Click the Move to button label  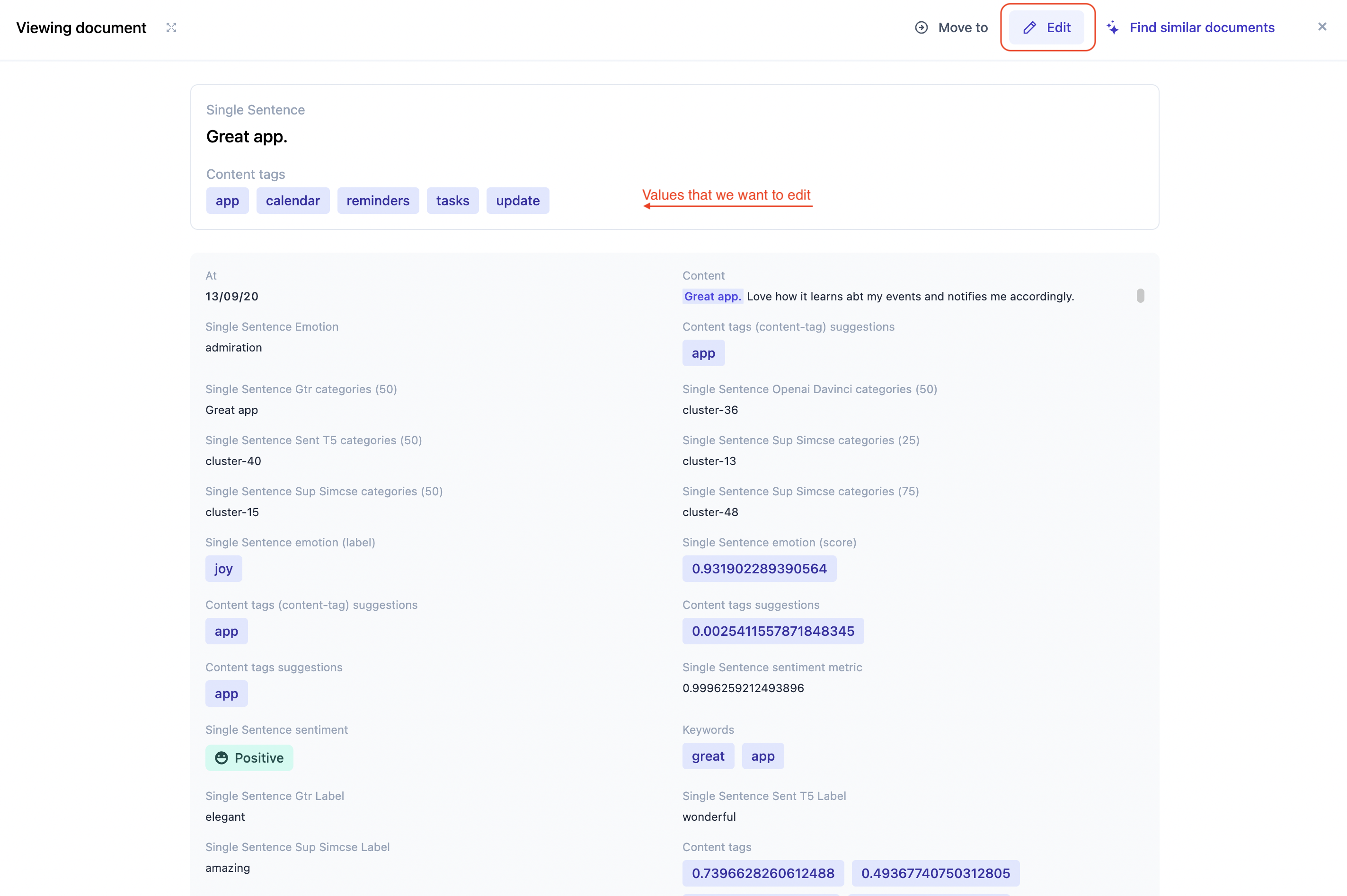tap(963, 27)
